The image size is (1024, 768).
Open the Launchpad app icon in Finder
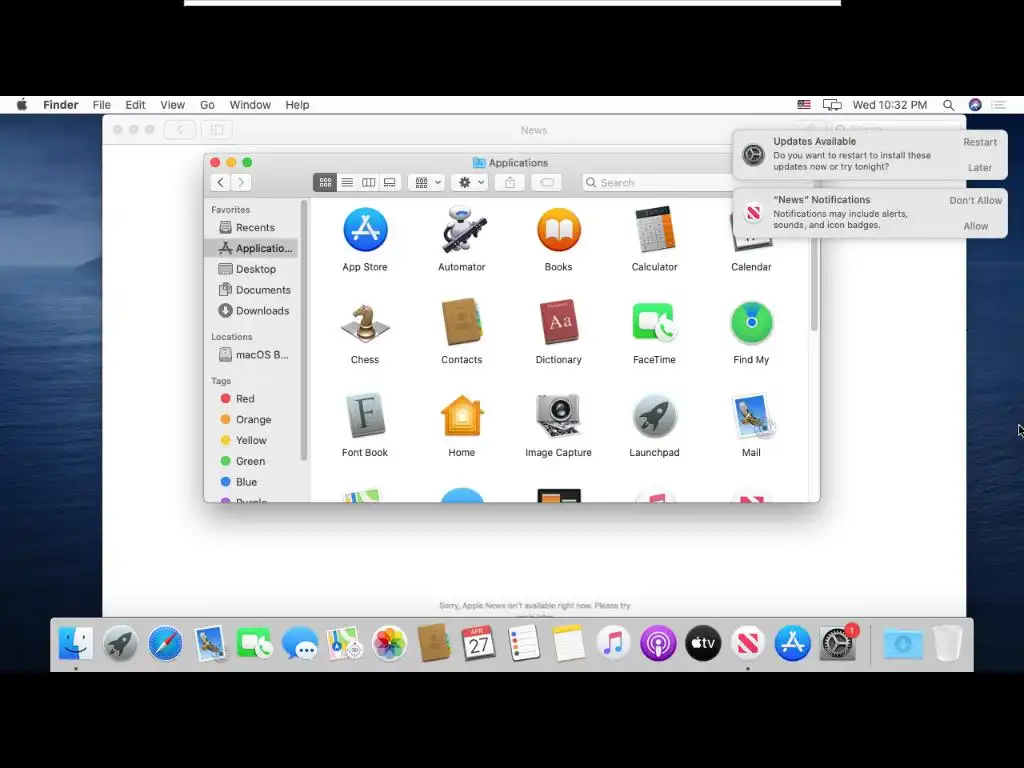coord(654,415)
